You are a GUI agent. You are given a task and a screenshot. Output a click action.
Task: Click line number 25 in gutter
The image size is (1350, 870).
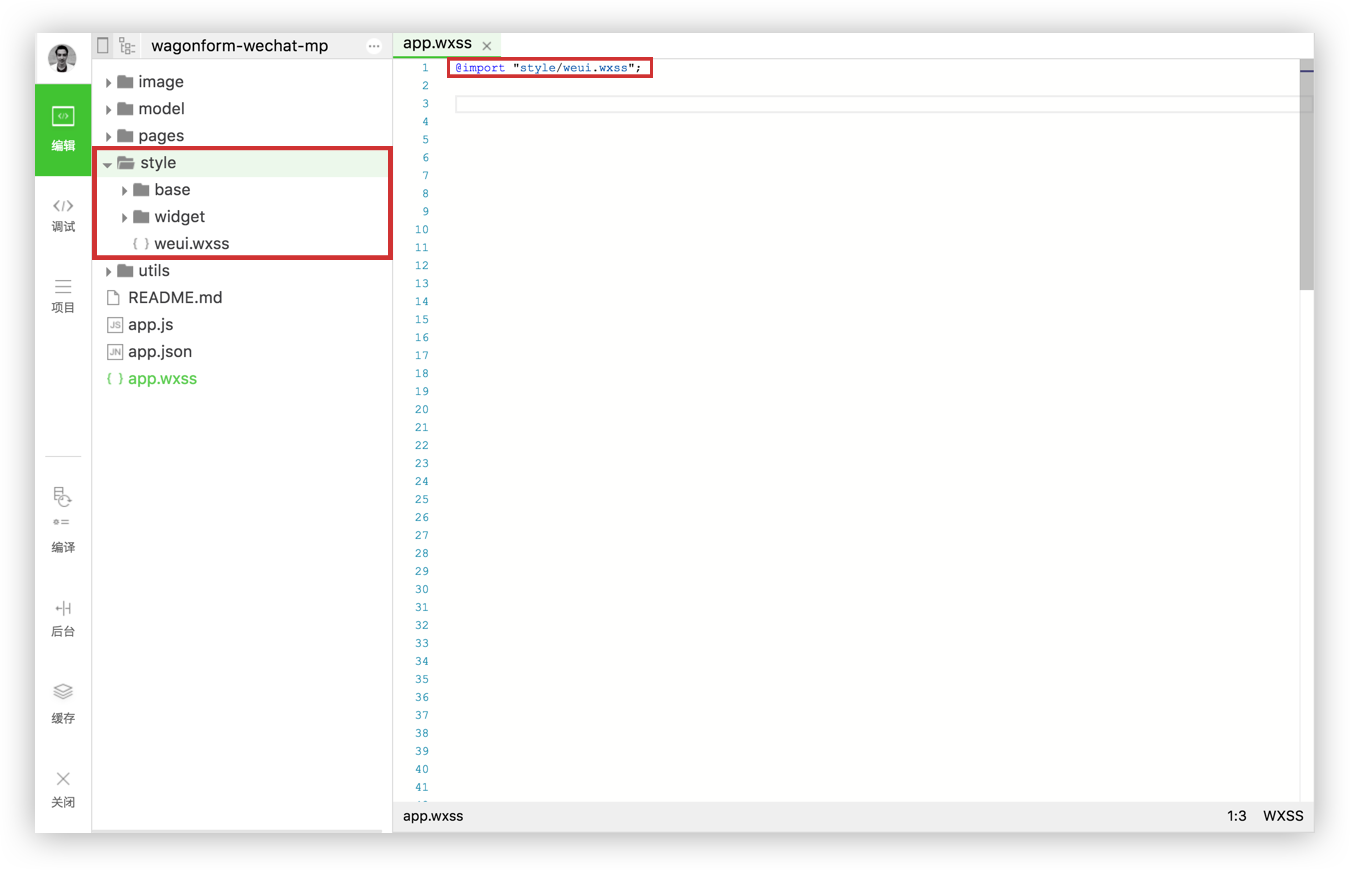422,500
